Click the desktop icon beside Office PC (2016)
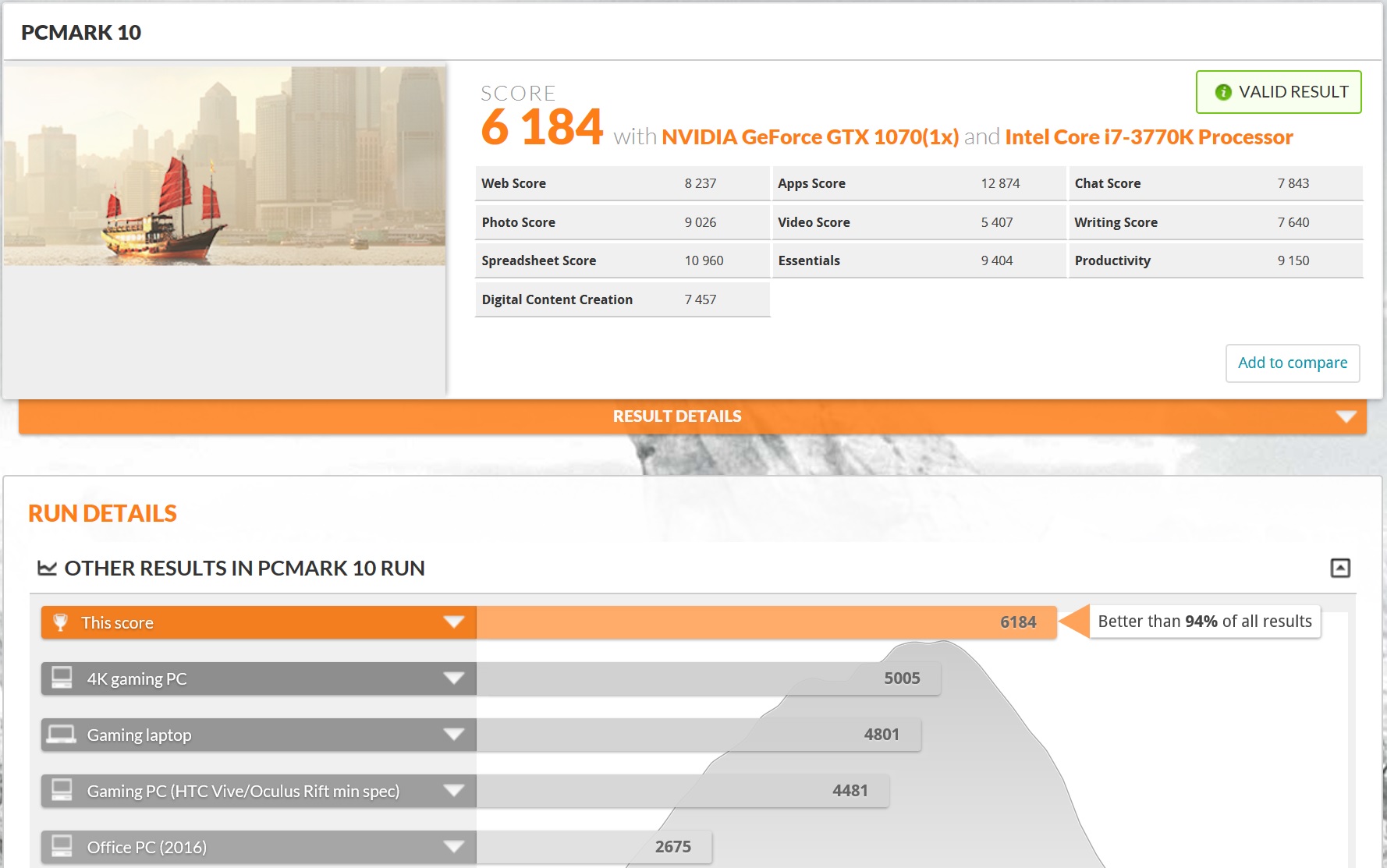The width and height of the screenshot is (1387, 868). coord(62,846)
